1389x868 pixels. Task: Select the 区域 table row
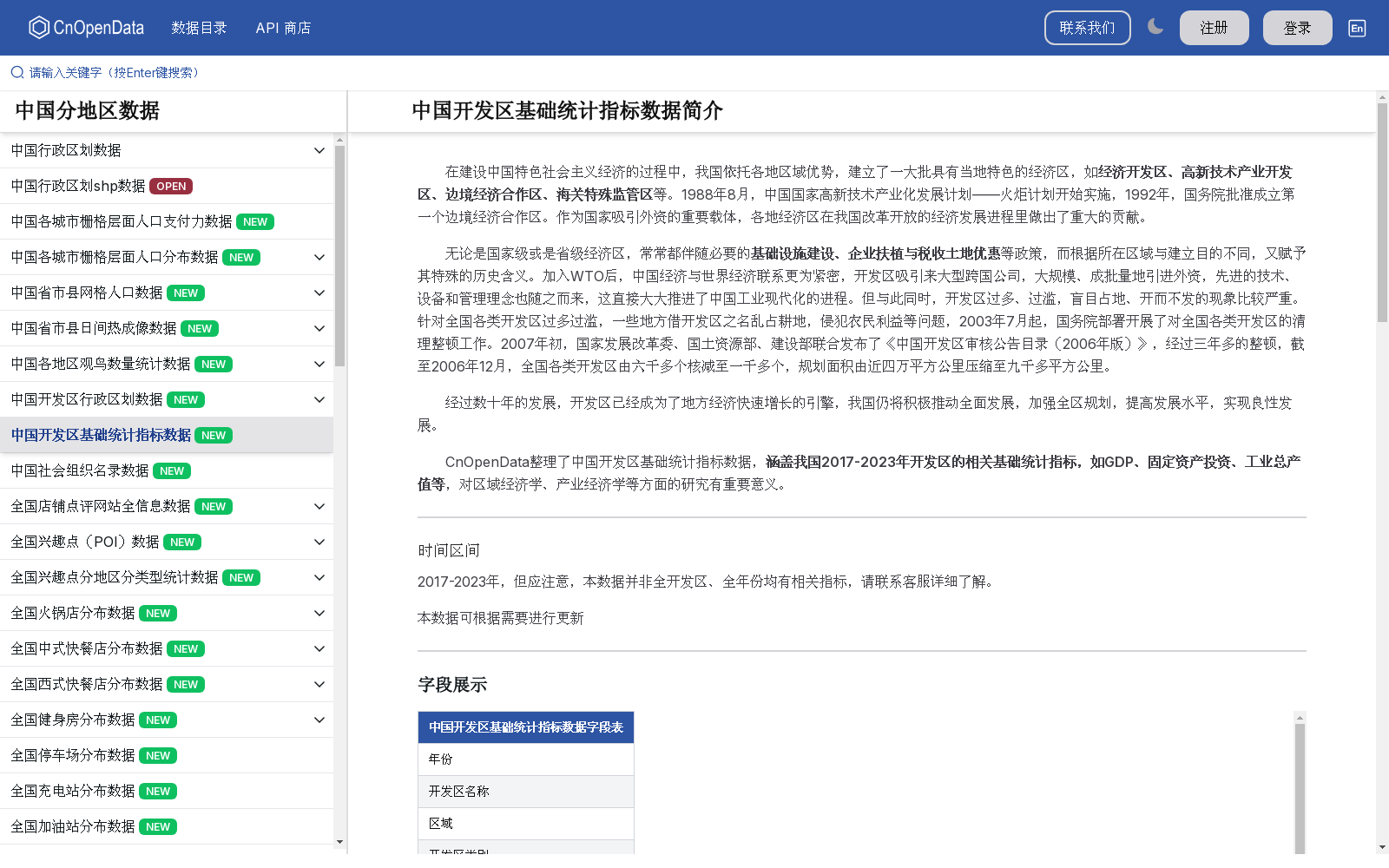click(526, 824)
